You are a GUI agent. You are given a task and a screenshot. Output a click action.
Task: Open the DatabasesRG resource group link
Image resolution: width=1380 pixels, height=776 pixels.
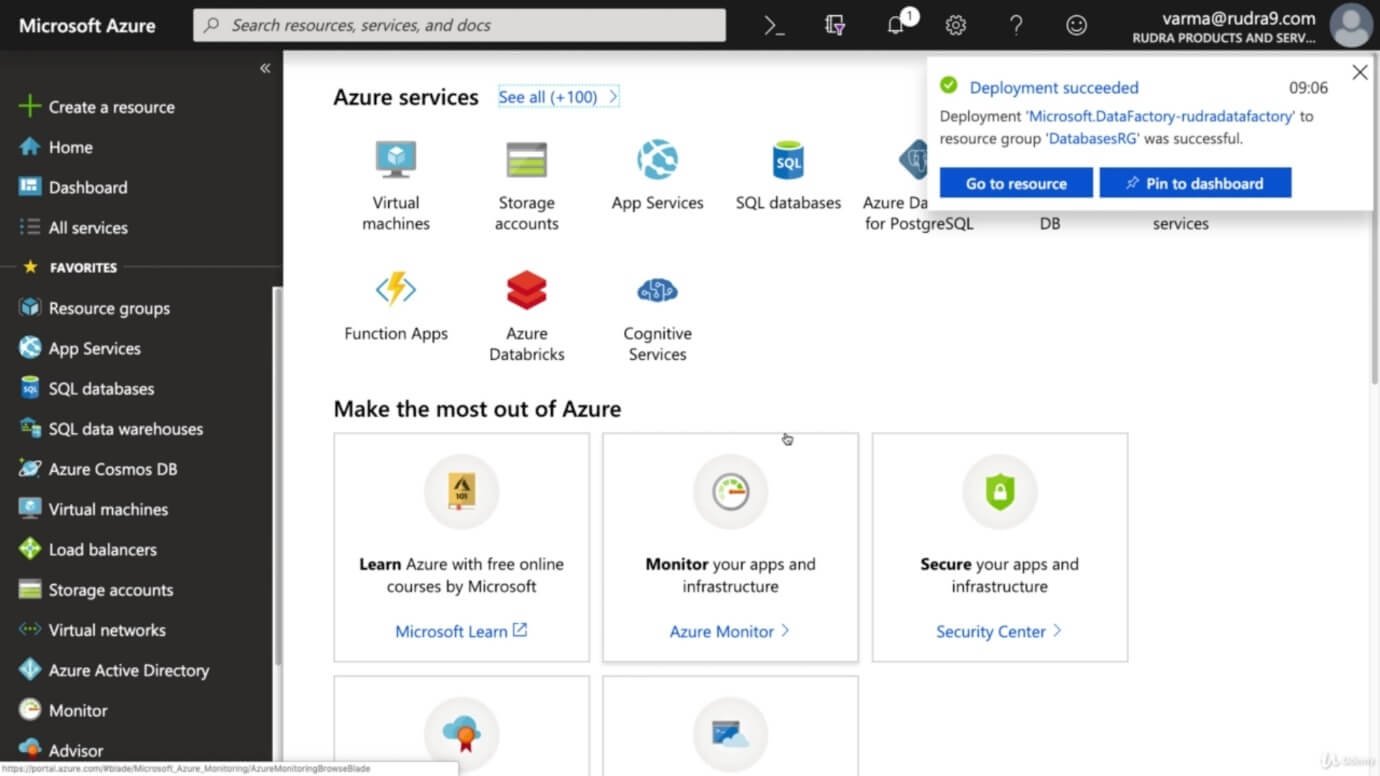point(1093,139)
